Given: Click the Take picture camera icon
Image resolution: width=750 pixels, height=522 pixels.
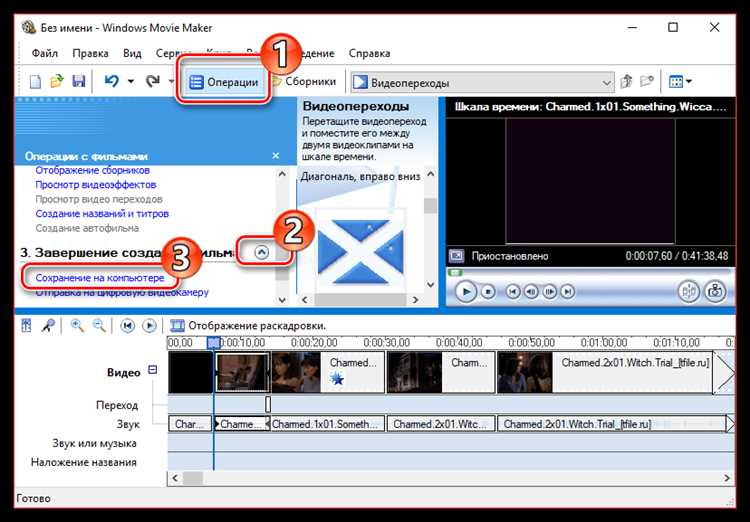Looking at the screenshot, I should coord(715,291).
